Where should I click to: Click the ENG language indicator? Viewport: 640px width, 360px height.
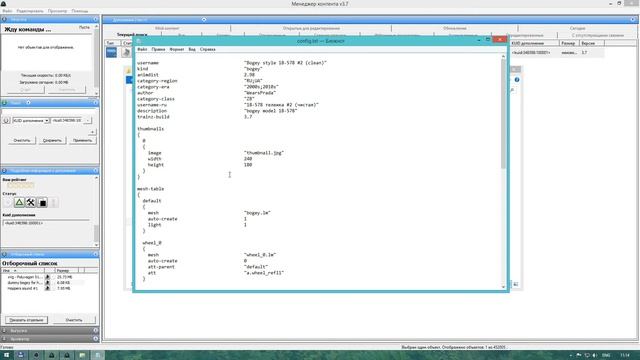pos(606,355)
